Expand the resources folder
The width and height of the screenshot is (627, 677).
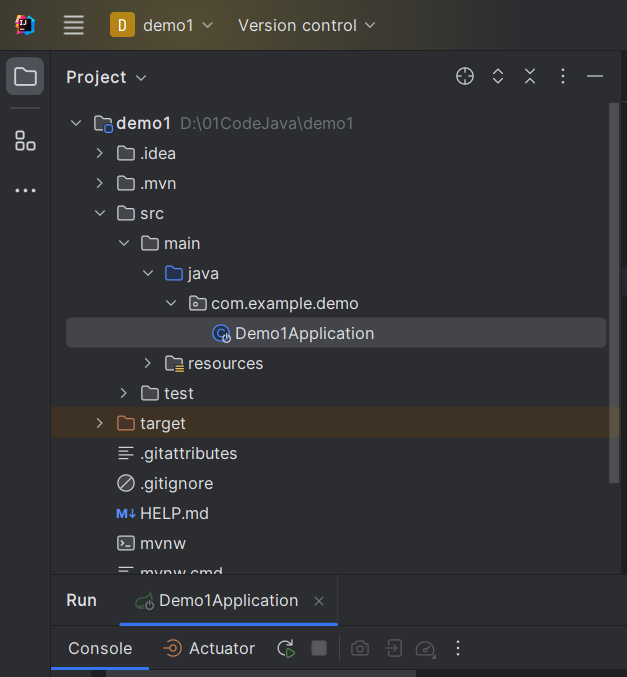coord(148,363)
